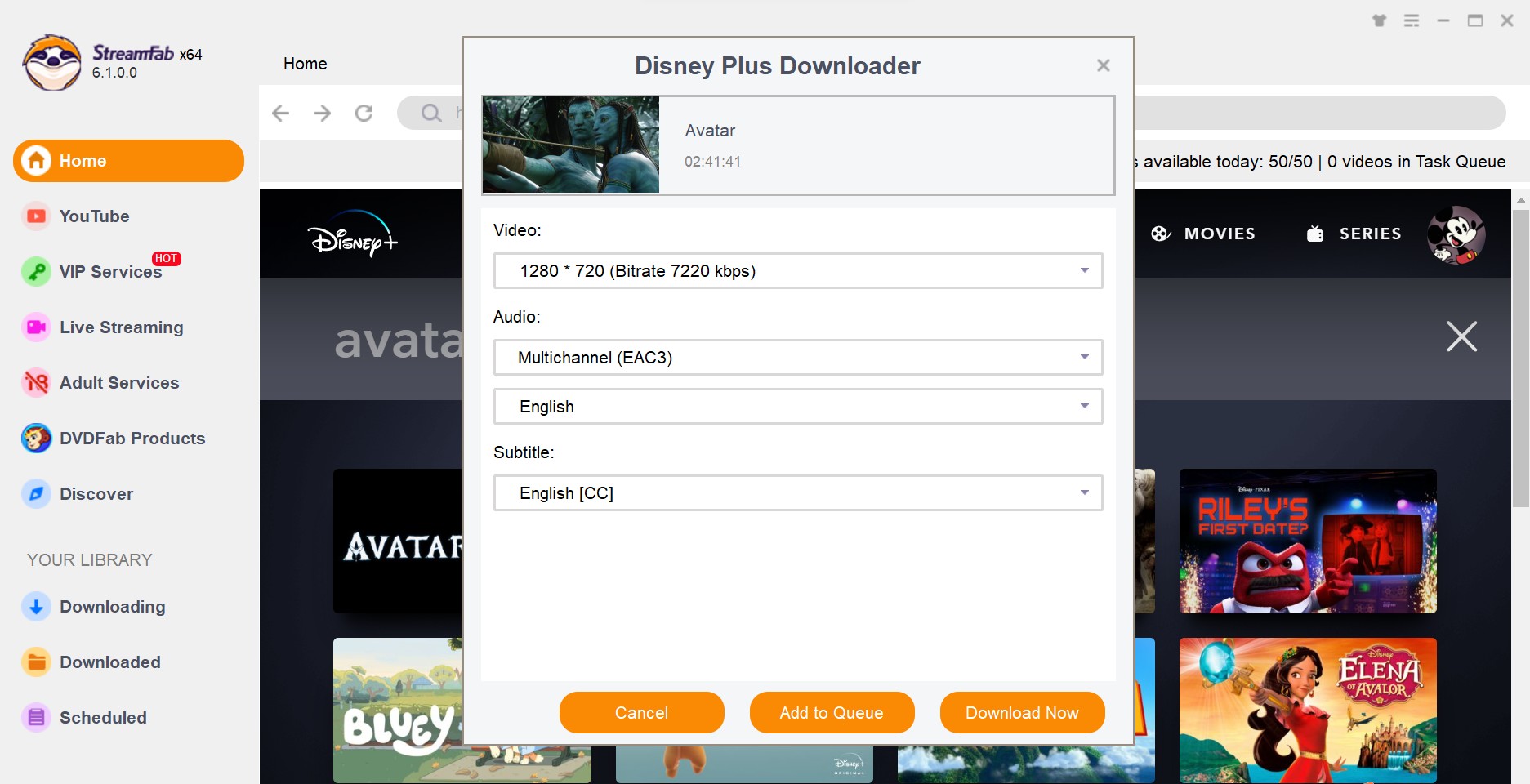
Task: Click the Avatar video thumbnail in the dialog
Action: click(571, 145)
